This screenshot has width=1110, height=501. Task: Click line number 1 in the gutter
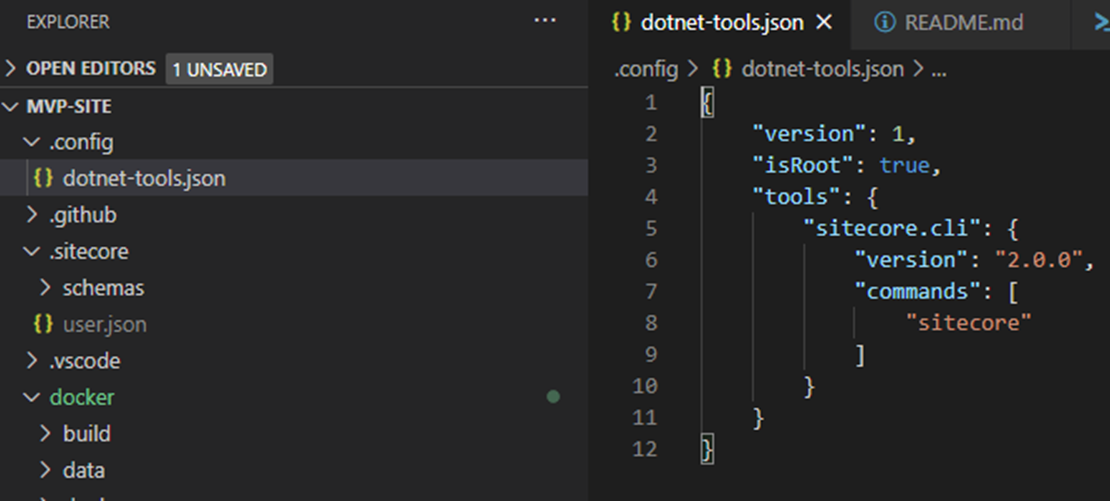coord(651,103)
